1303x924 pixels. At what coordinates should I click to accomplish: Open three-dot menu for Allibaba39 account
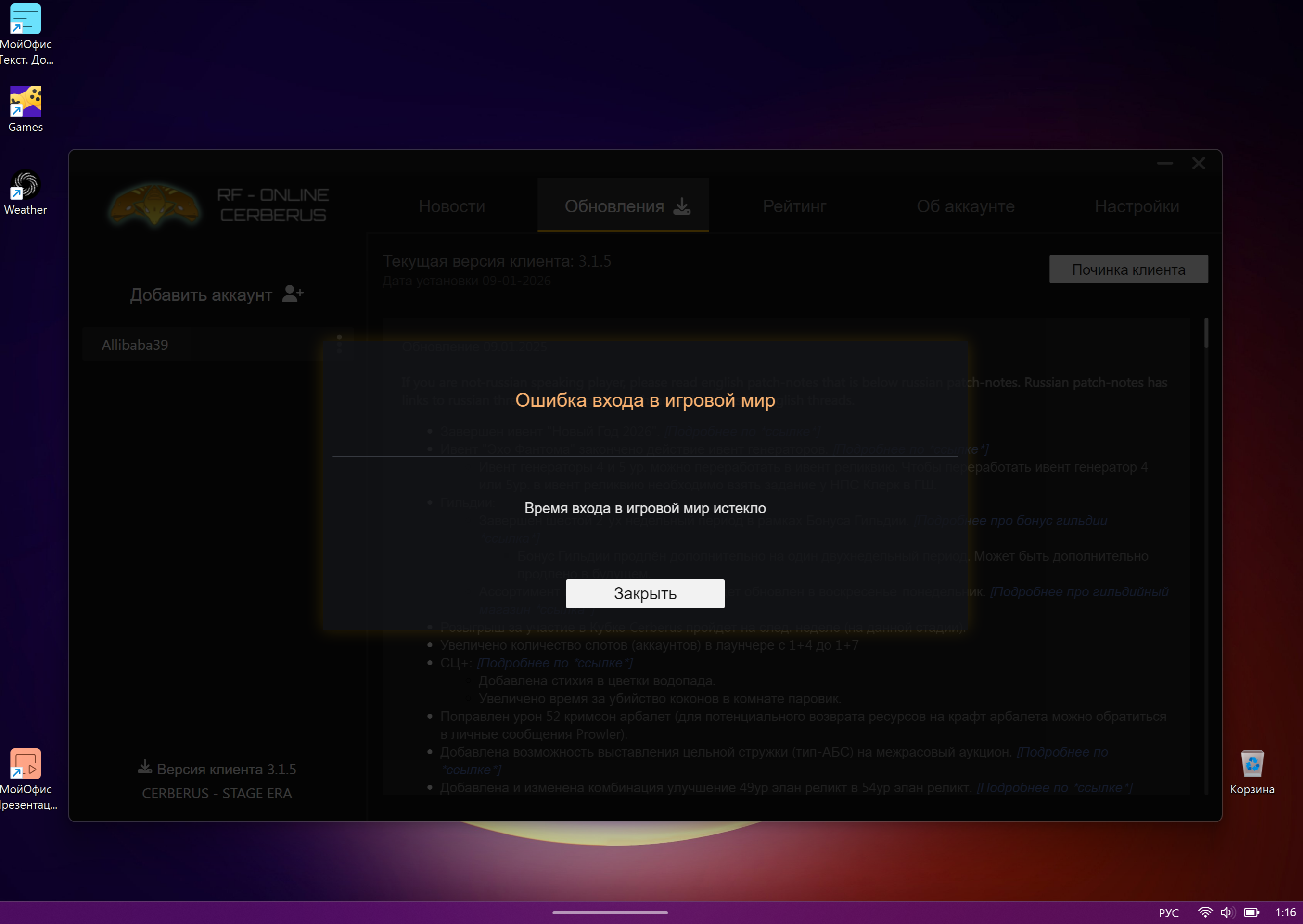[340, 344]
